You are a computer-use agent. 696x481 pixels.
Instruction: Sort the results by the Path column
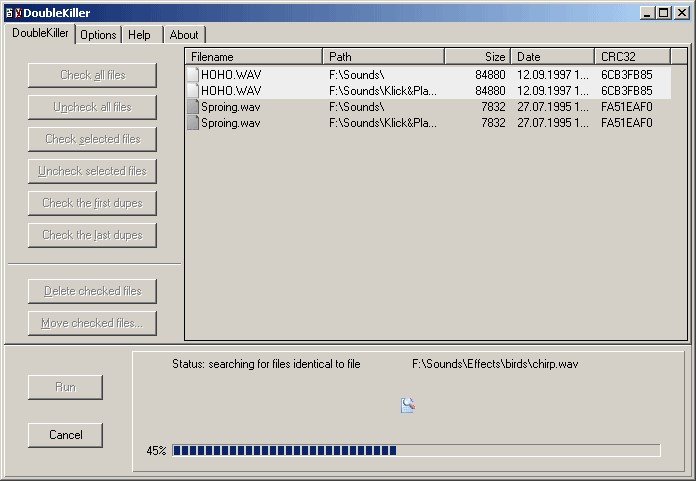[x=384, y=57]
